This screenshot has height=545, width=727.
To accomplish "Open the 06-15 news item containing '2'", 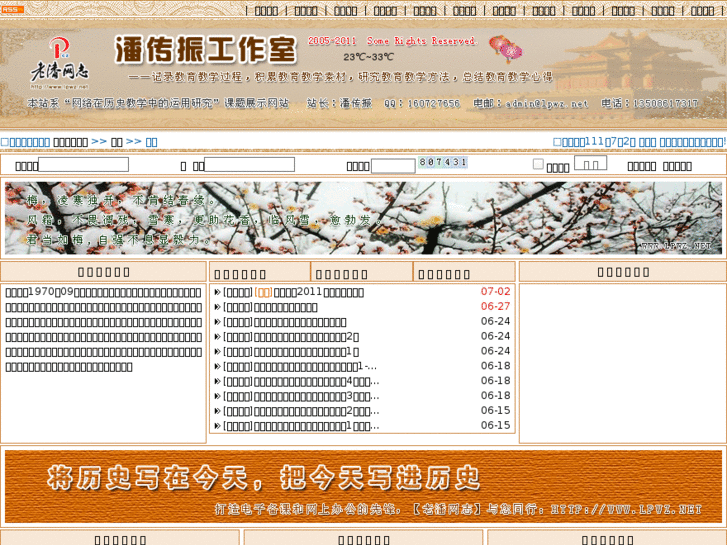I will pyautogui.click(x=317, y=411).
